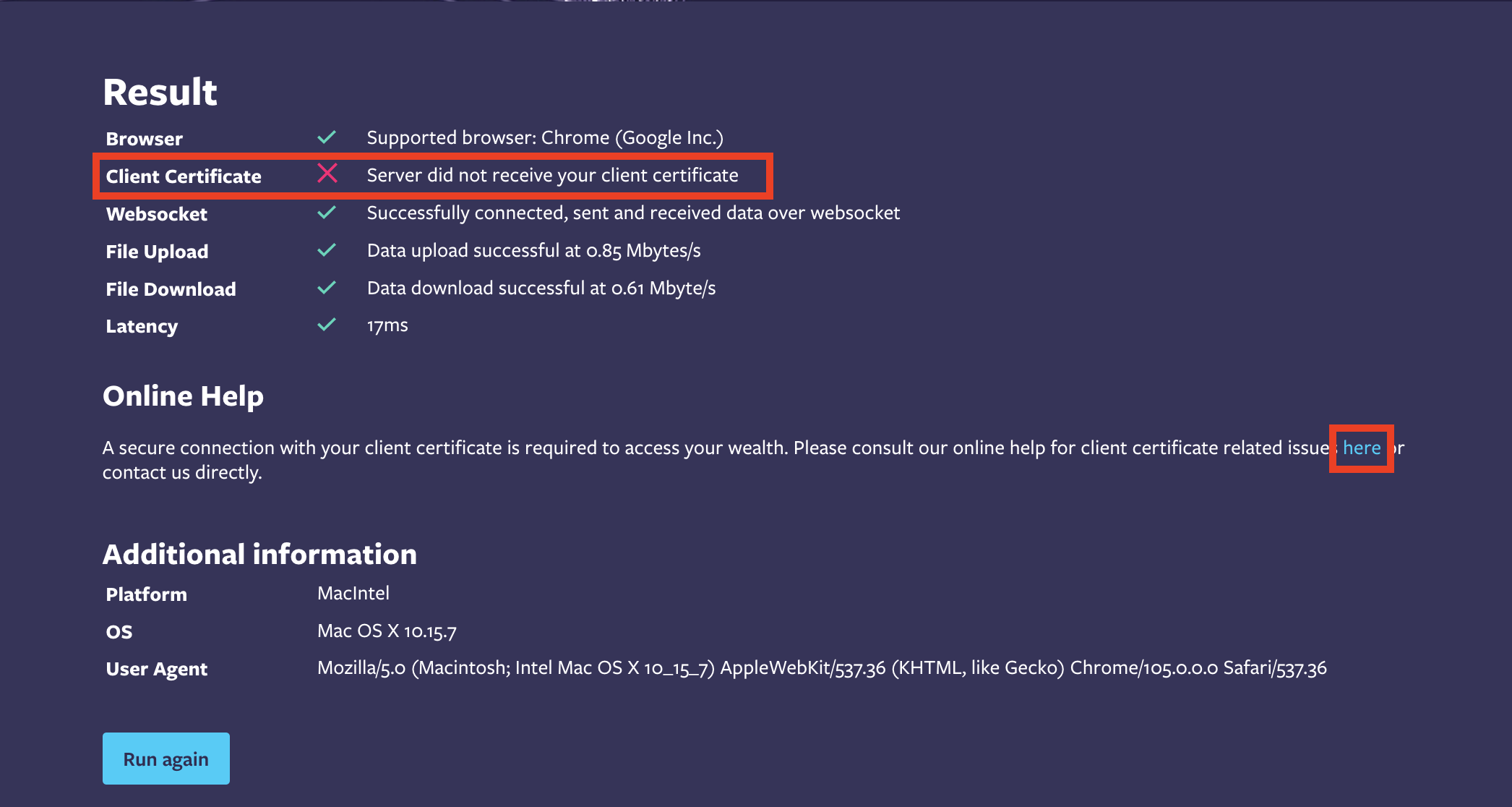The image size is (1512, 807).
Task: Click the data upload speed text
Action: (534, 251)
